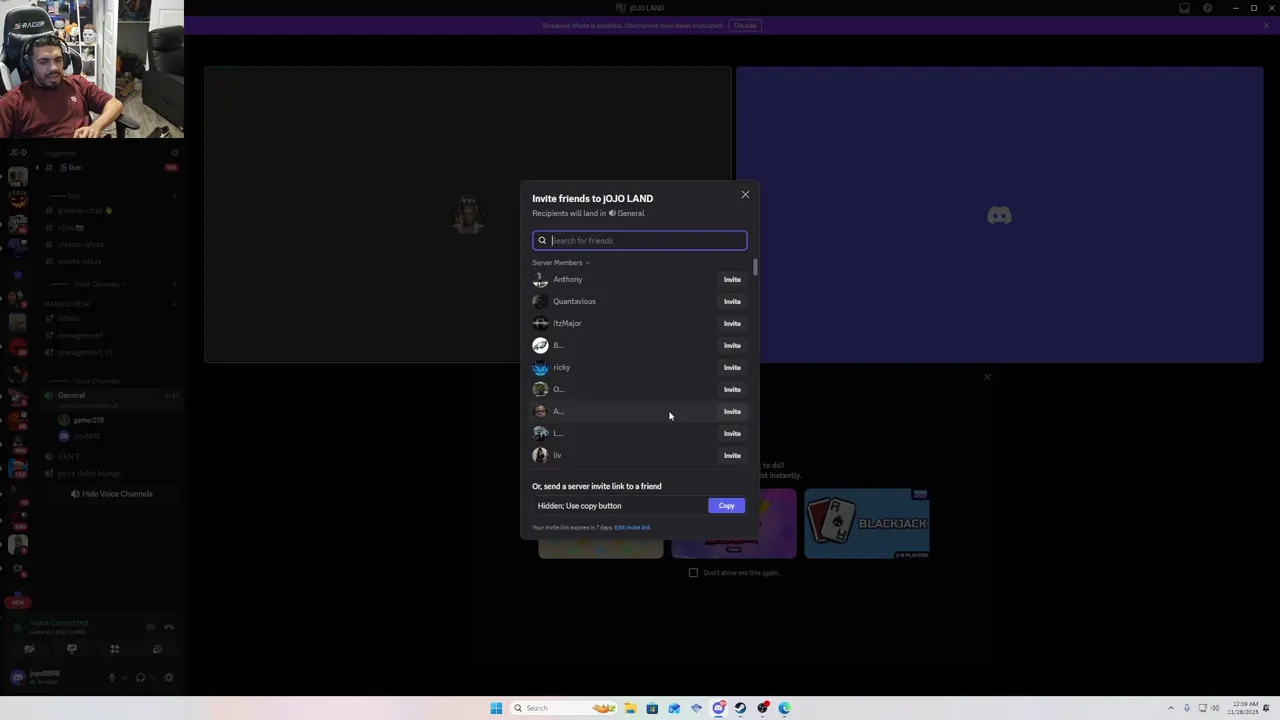Click the invite list scrollbar
The image size is (1280, 720).
755,267
